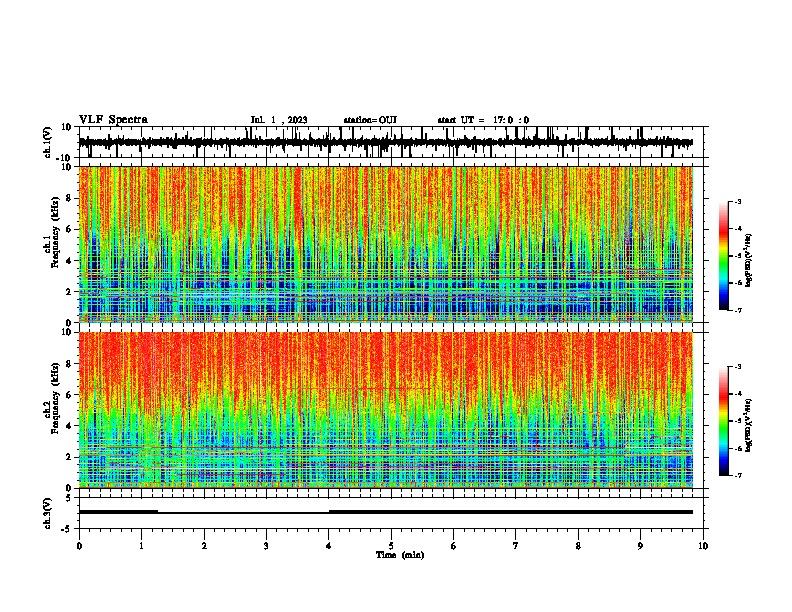Click time axis tick label "10"
The height and width of the screenshot is (612, 792).
(703, 546)
